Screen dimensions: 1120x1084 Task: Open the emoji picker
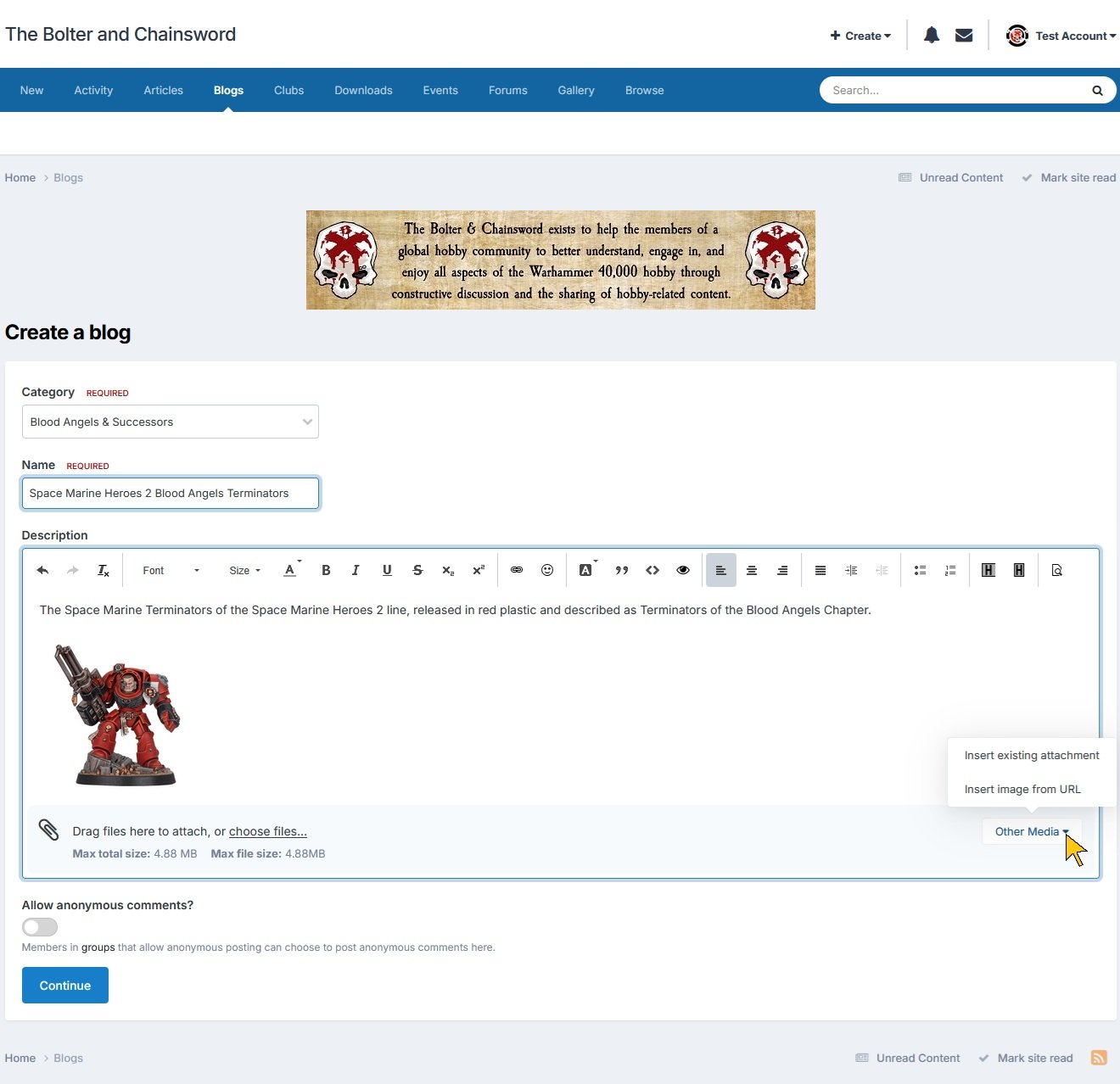(x=547, y=571)
